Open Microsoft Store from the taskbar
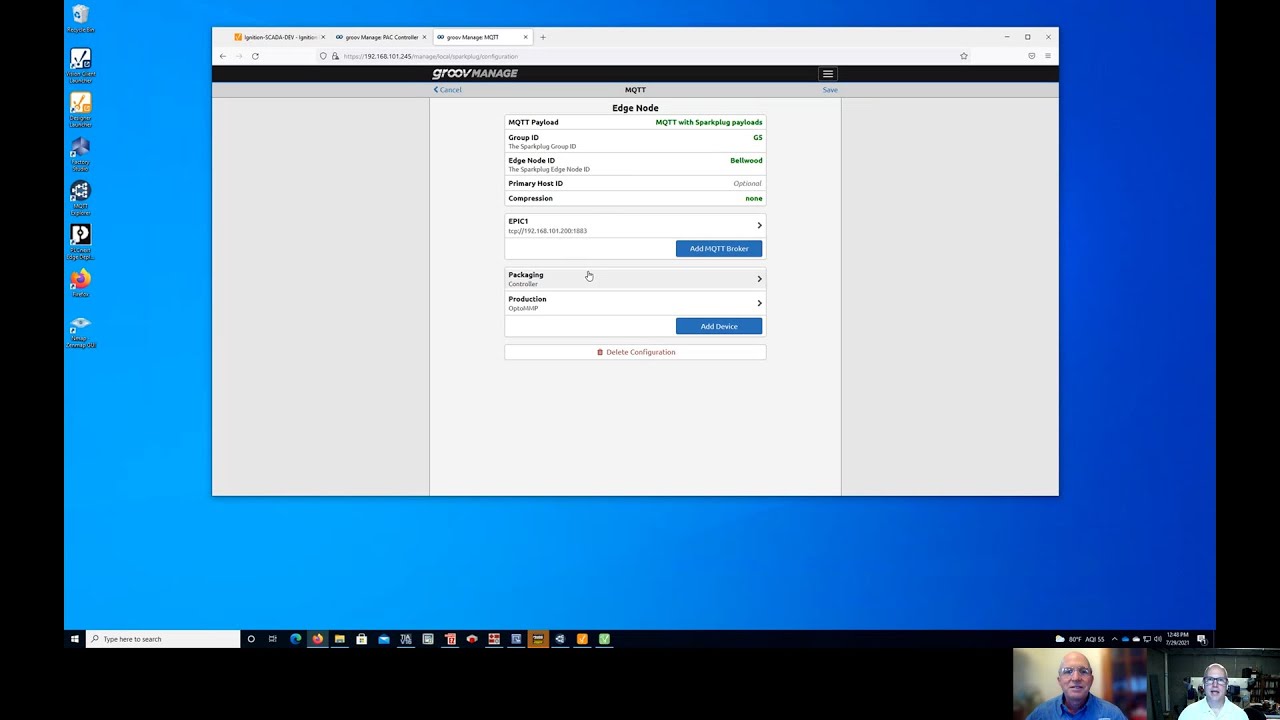1280x720 pixels. tap(361, 639)
